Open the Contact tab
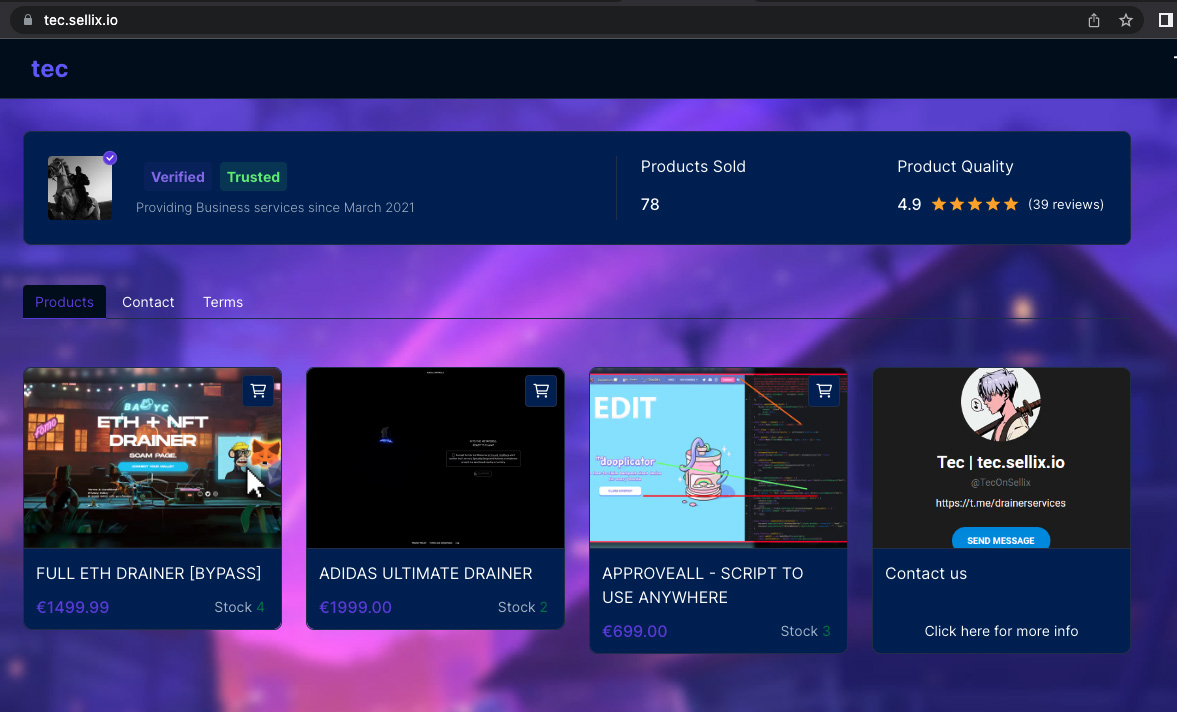1177x712 pixels. point(148,302)
